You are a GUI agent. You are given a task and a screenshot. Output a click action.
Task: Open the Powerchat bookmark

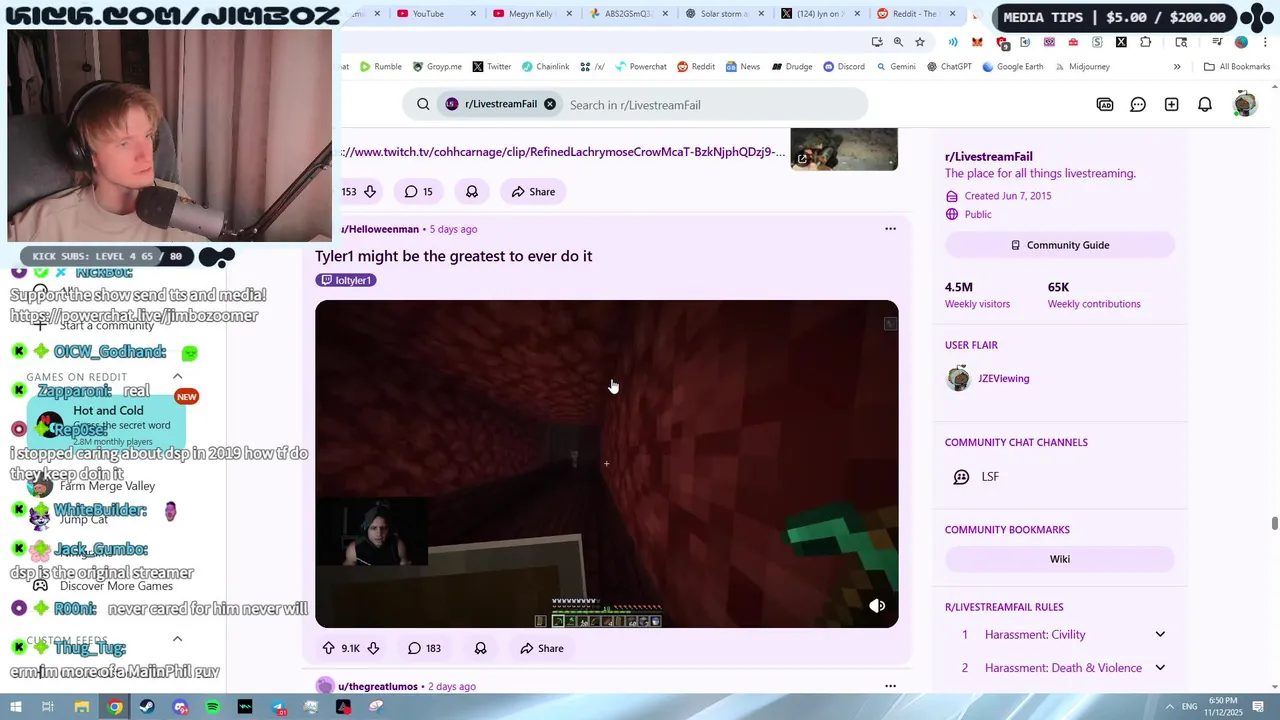640,67
